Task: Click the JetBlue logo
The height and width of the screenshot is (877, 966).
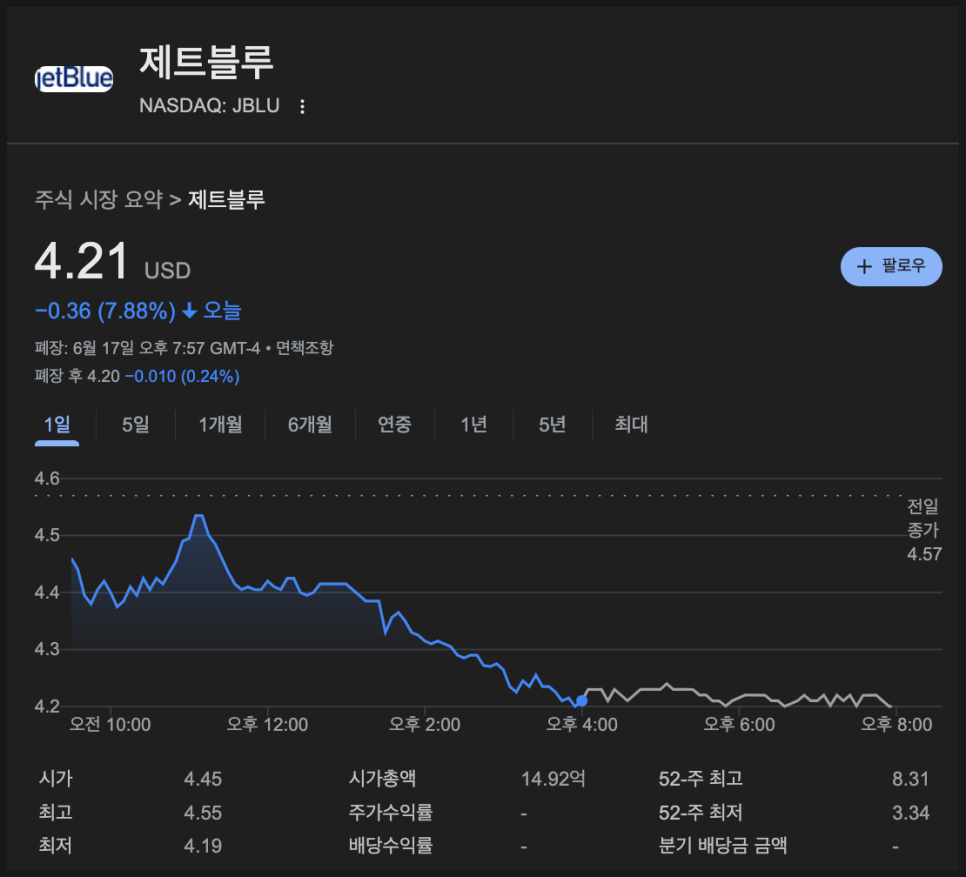Action: click(x=74, y=79)
